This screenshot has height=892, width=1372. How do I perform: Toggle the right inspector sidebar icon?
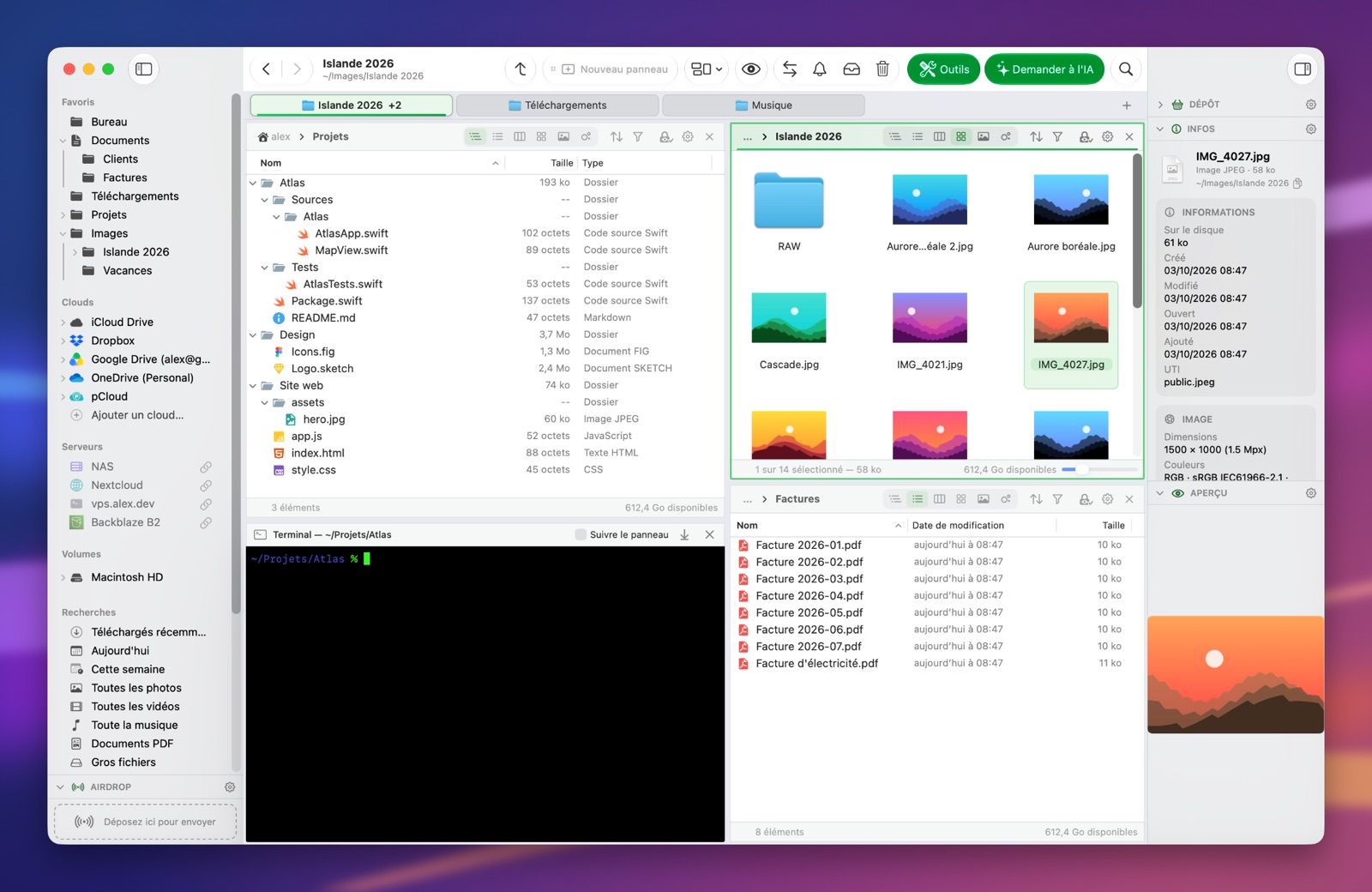(1303, 69)
